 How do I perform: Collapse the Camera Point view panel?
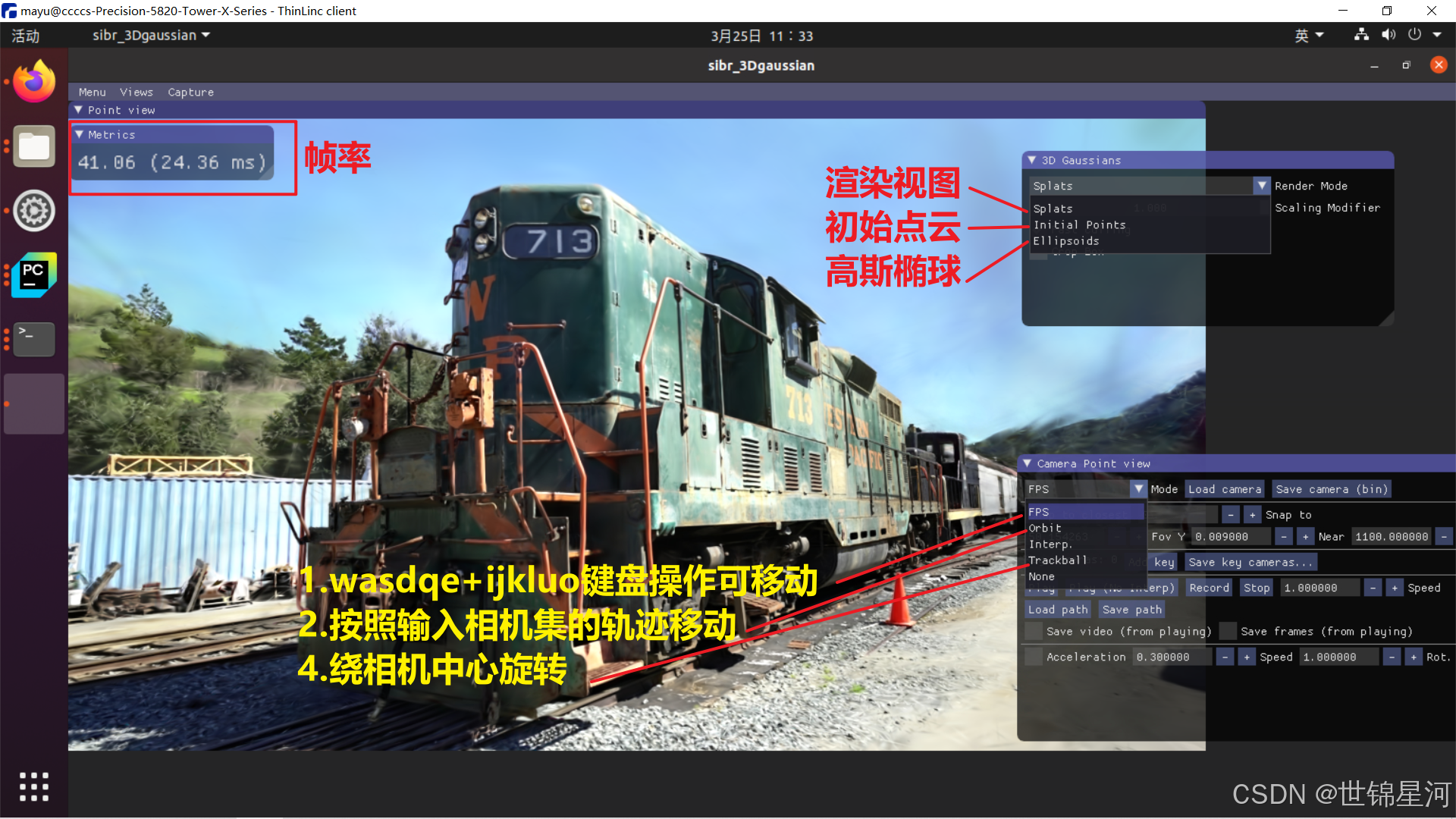pyautogui.click(x=1028, y=463)
